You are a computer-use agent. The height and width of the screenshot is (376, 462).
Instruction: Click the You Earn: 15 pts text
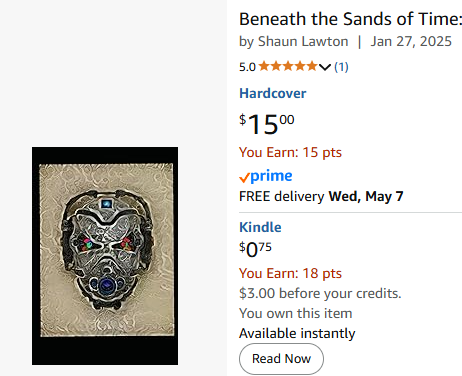(x=290, y=152)
